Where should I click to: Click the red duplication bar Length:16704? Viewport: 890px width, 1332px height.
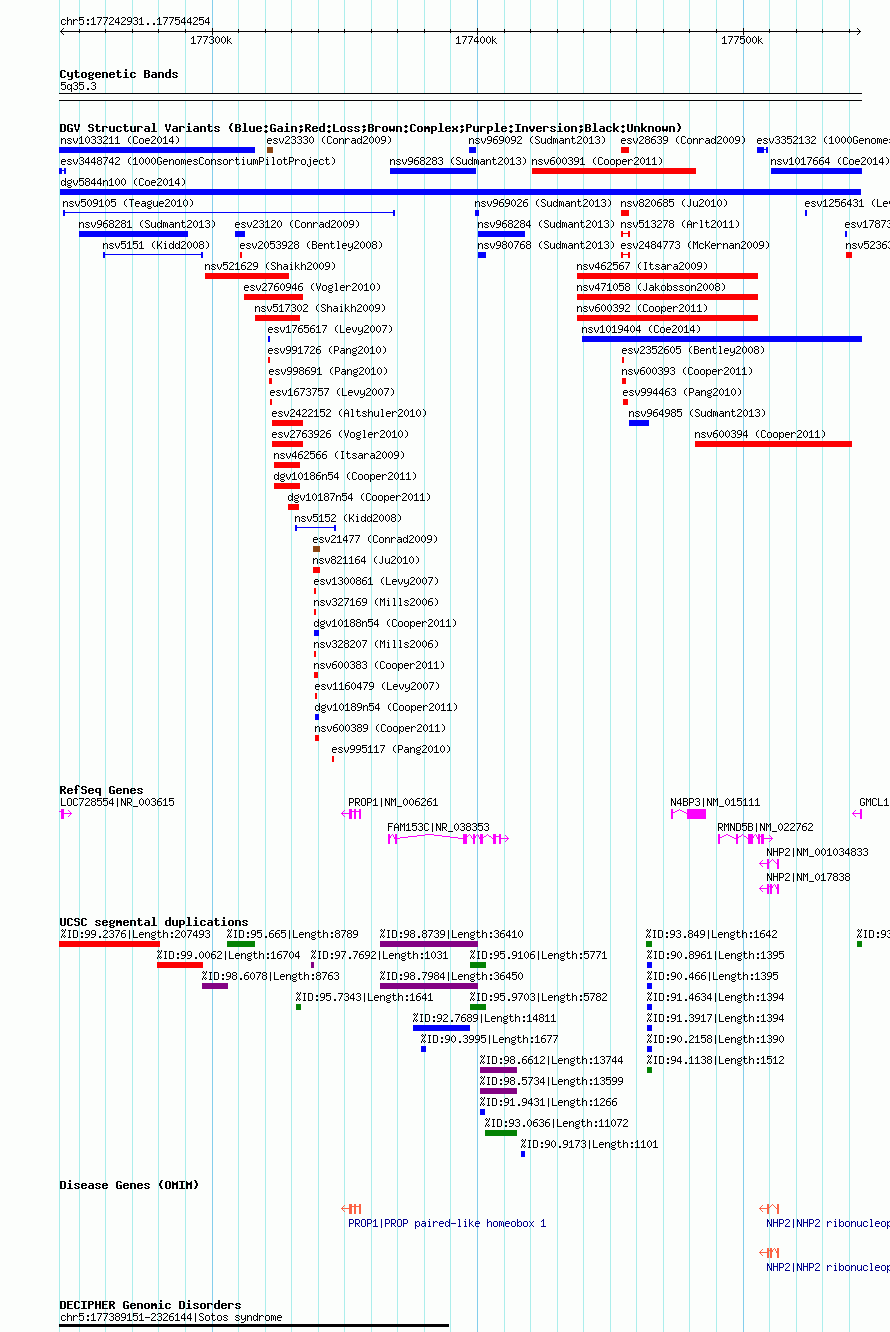(x=180, y=965)
